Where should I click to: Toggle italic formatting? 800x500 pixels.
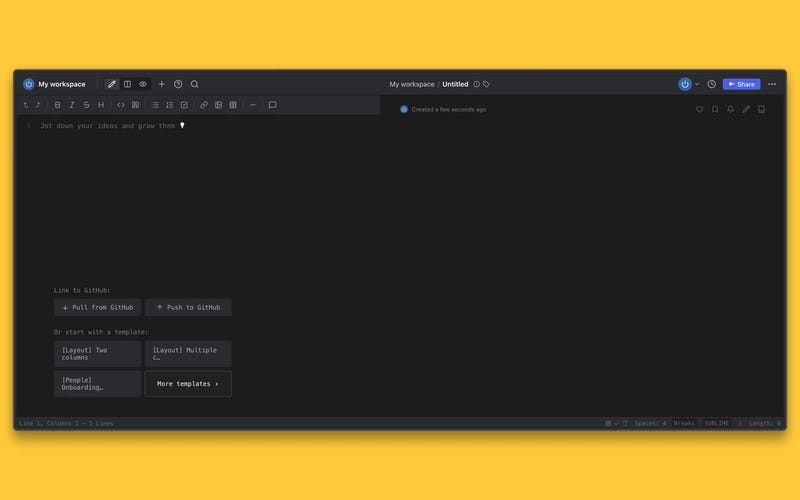tap(72, 105)
